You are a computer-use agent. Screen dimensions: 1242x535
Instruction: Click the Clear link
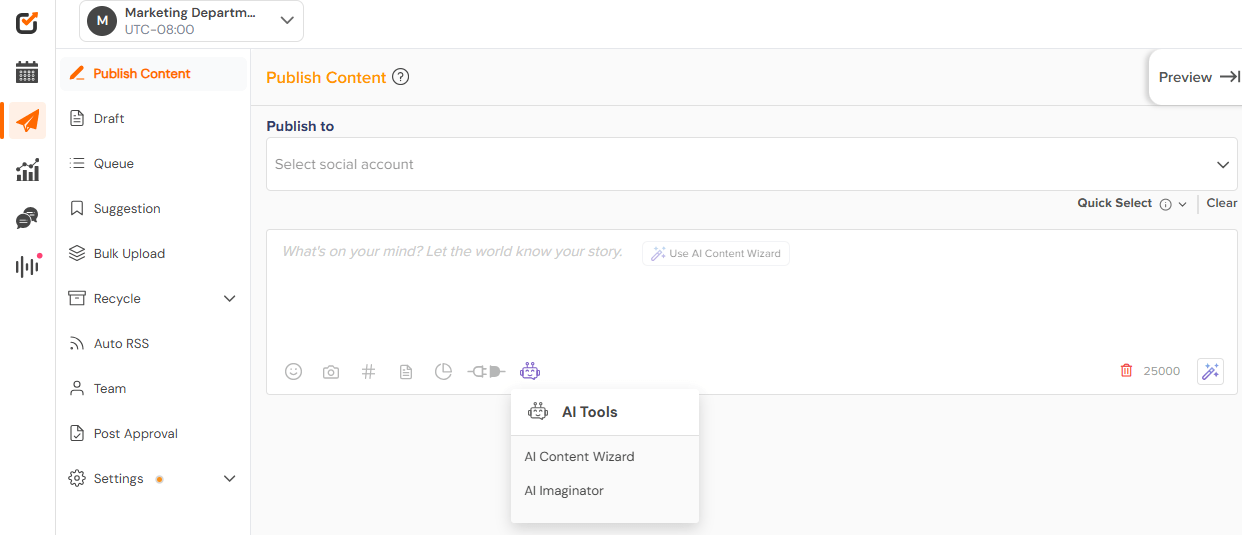coord(1222,203)
